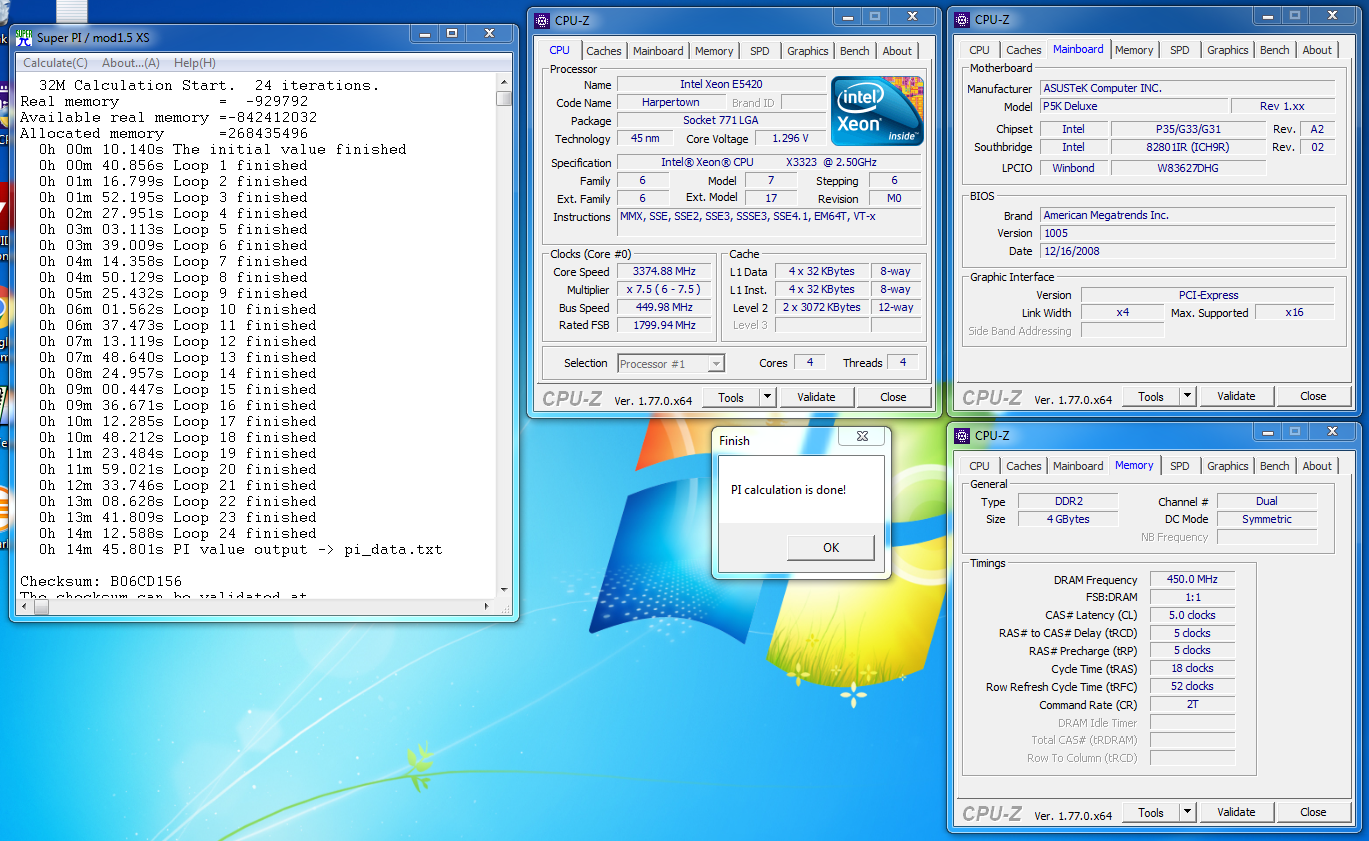Switch to SPD tab in the CPU-tab window
1369x841 pixels.
pyautogui.click(x=760, y=51)
